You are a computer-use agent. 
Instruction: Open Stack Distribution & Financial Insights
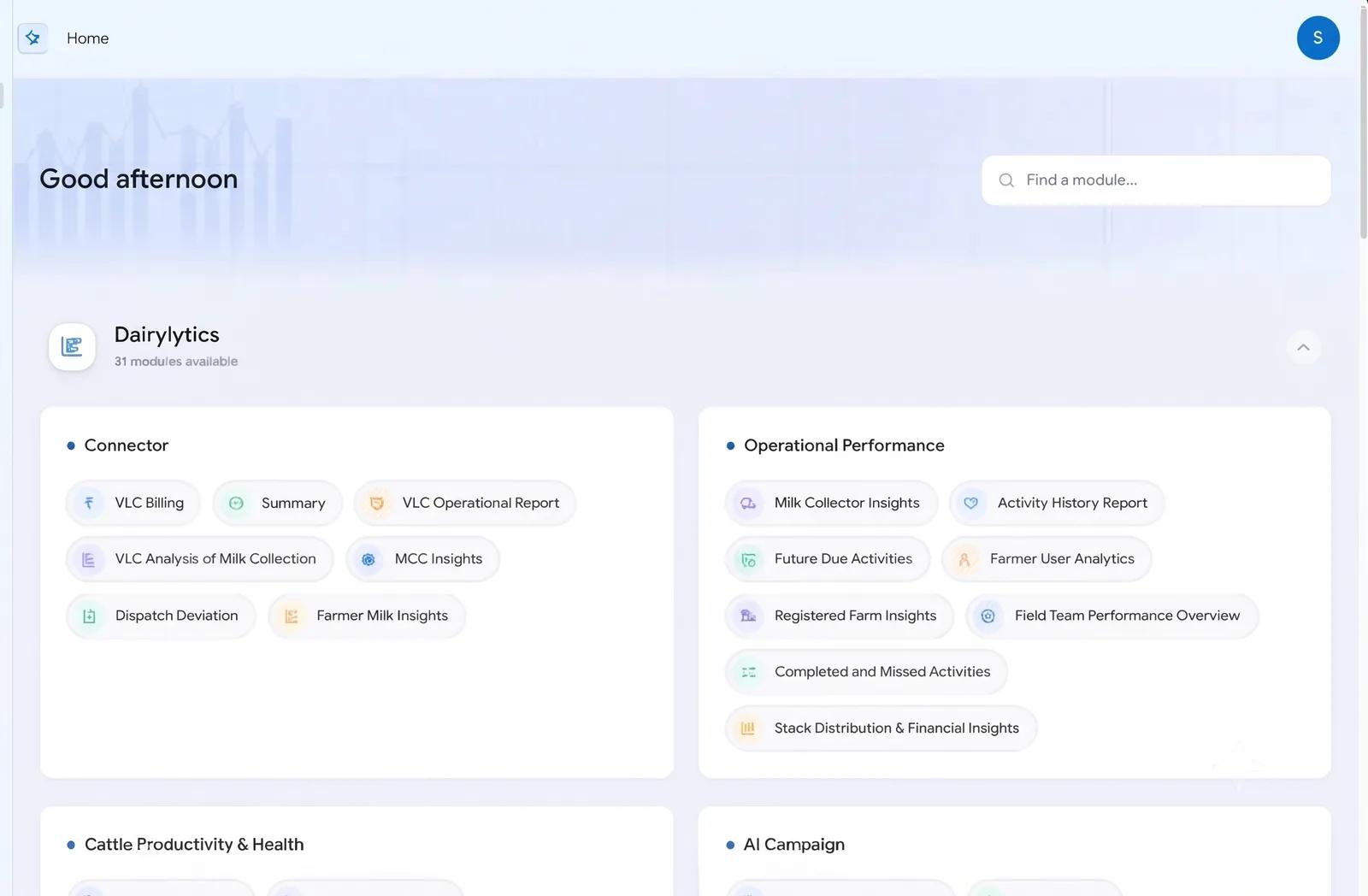881,728
